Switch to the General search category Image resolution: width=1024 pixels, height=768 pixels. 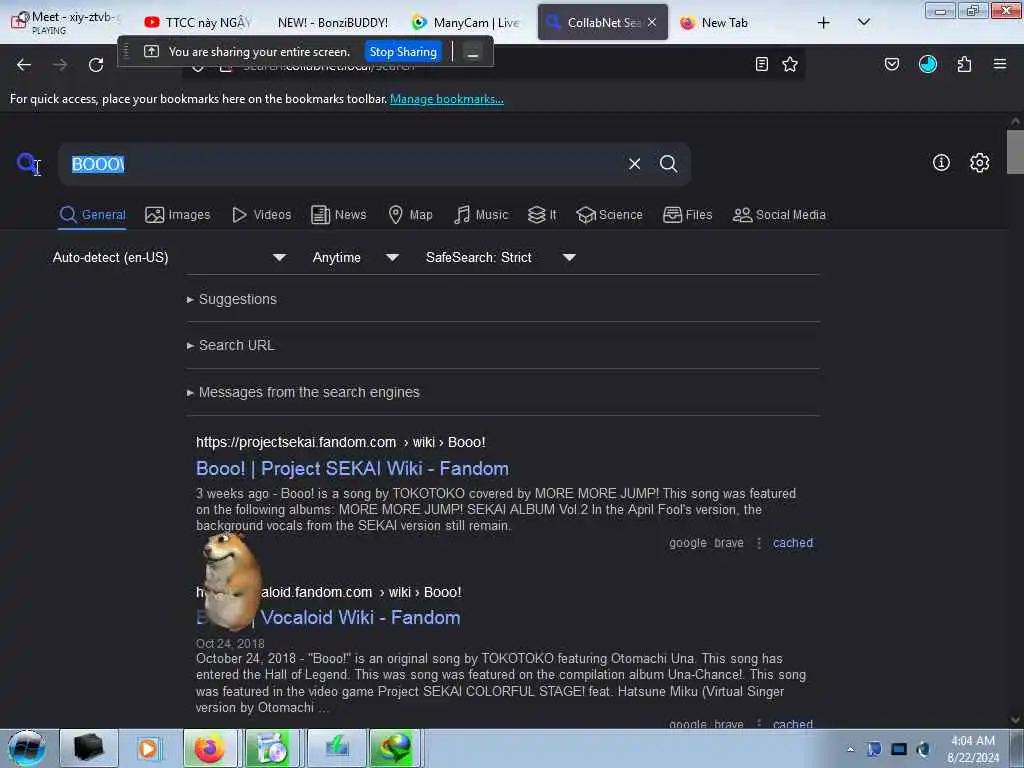point(93,215)
